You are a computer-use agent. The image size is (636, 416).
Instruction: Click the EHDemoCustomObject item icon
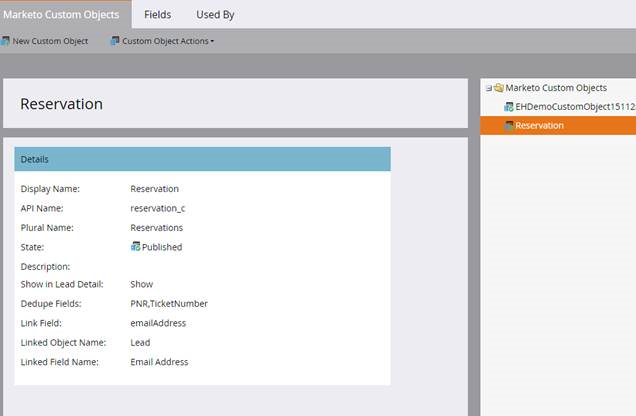(x=509, y=107)
